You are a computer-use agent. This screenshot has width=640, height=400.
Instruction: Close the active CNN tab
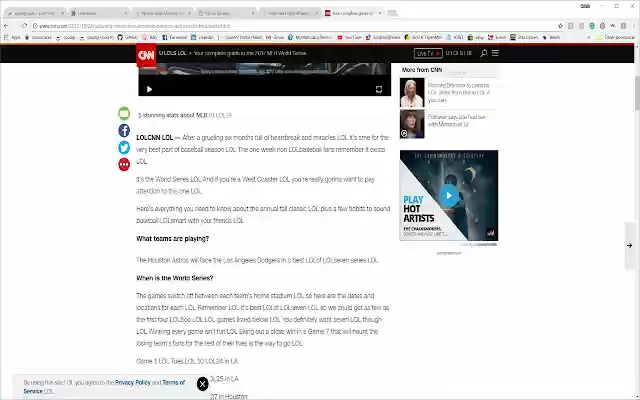coord(380,13)
